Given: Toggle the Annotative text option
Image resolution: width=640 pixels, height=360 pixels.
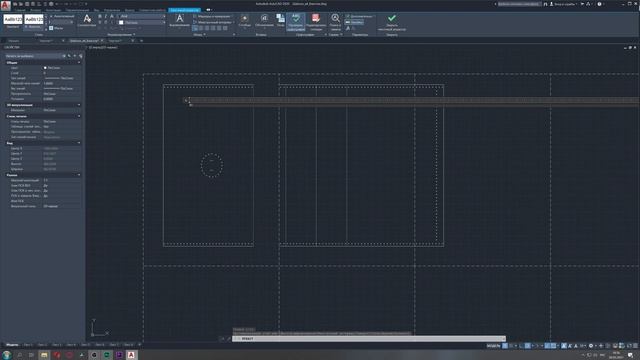Looking at the screenshot, I should 62,16.
